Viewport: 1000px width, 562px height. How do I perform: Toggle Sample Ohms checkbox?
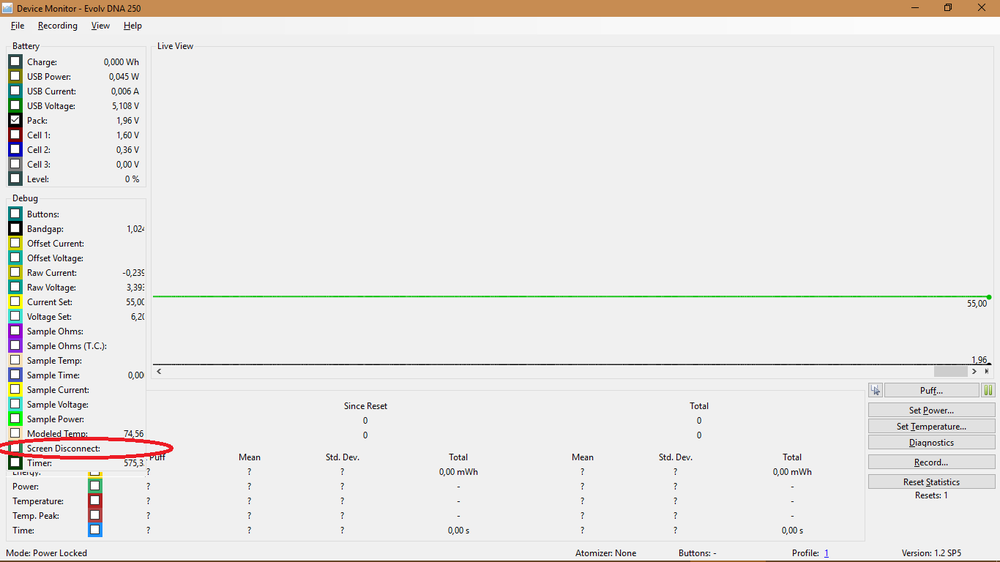point(15,332)
